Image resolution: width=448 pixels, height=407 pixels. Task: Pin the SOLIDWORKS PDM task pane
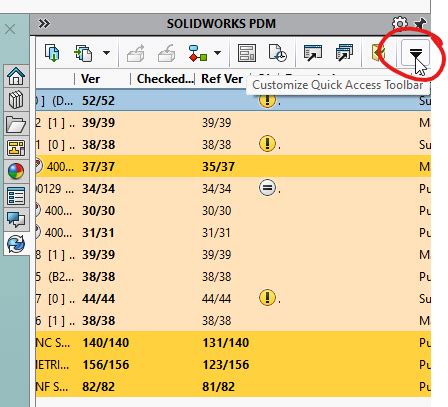tap(420, 24)
